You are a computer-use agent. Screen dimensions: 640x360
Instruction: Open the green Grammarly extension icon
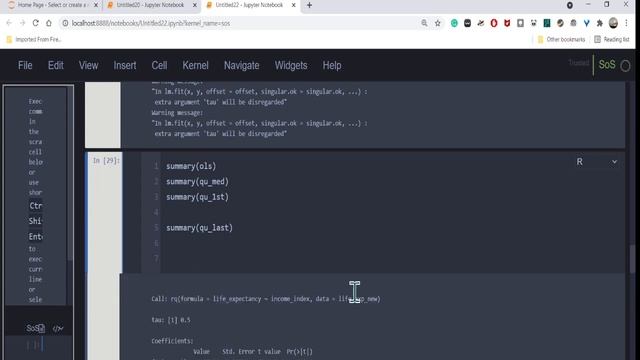(x=454, y=23)
